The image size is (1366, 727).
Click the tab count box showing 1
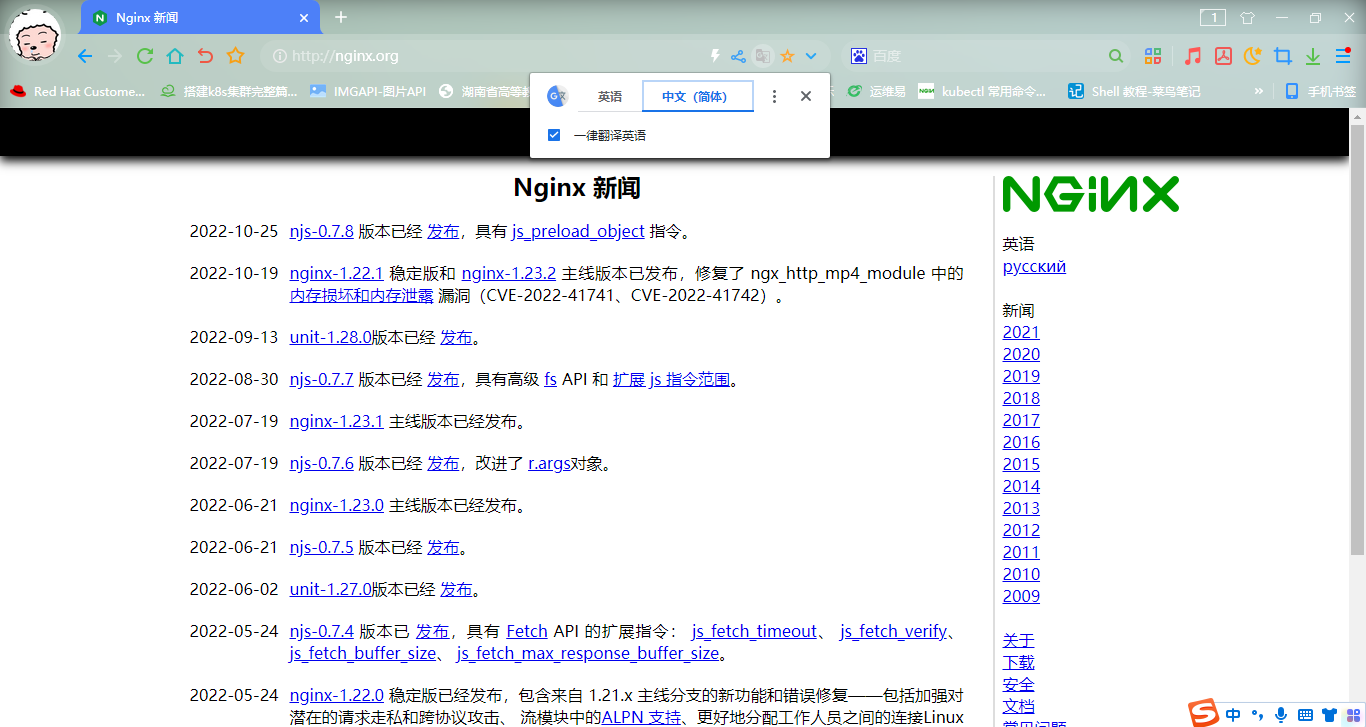tap(1213, 17)
